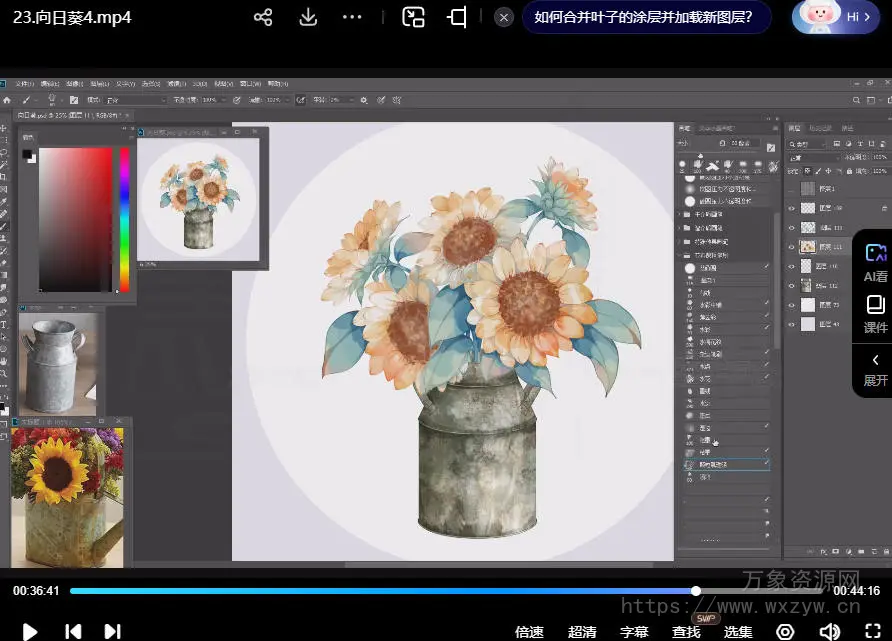Toggle 字幕 subtitles
The width and height of the screenshot is (892, 641).
[634, 632]
